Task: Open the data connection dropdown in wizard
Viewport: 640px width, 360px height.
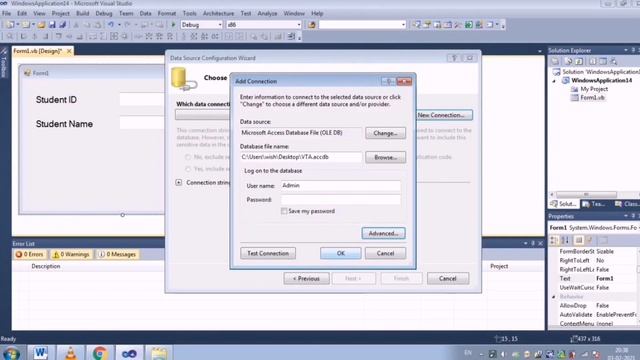Action: pyautogui.click(x=203, y=115)
